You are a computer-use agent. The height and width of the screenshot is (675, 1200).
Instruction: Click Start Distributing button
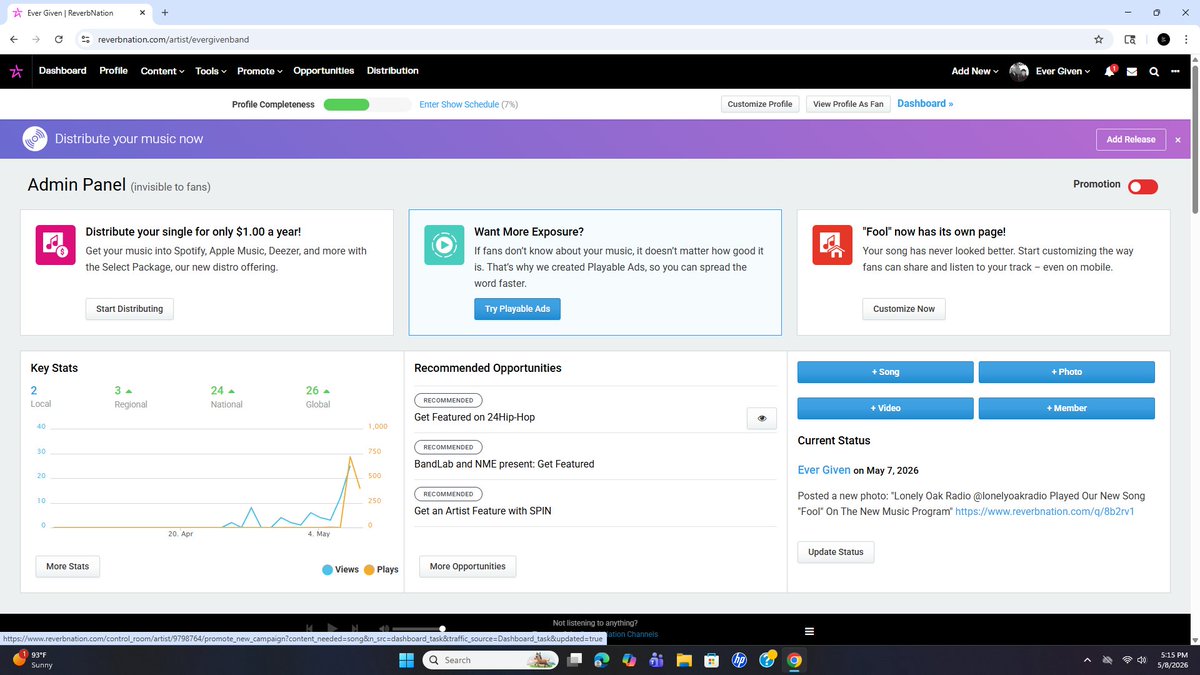(130, 309)
